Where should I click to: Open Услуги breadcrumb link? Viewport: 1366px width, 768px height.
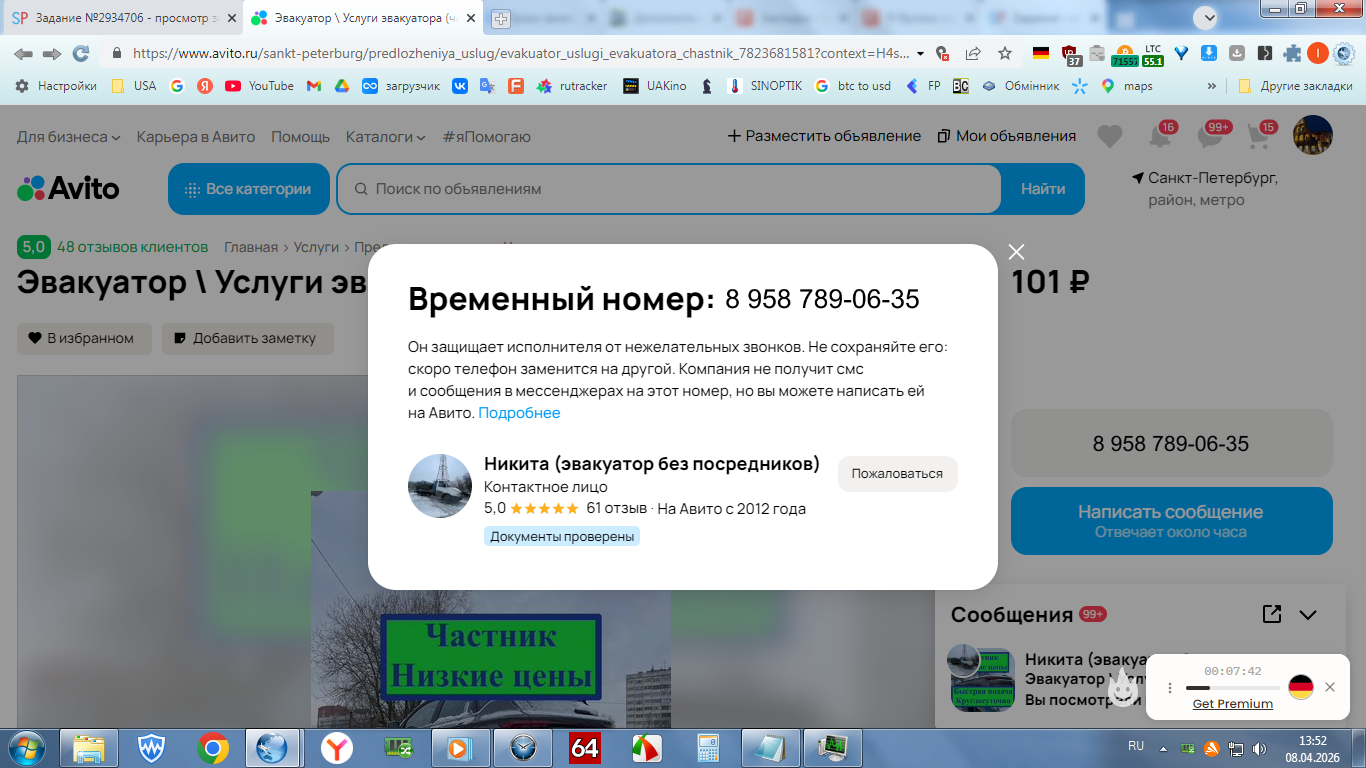pos(316,247)
